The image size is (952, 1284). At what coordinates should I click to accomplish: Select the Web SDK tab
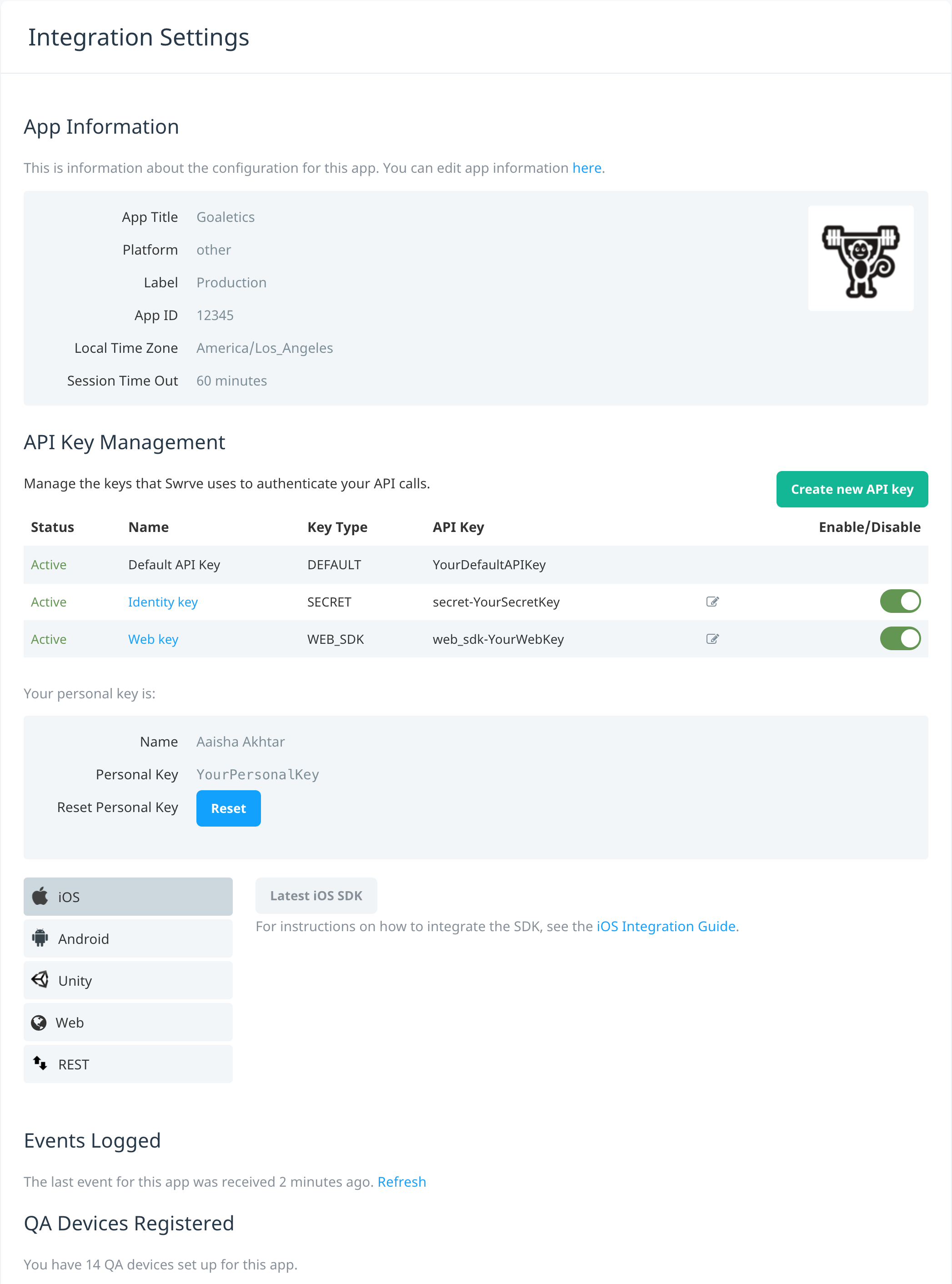click(128, 1023)
